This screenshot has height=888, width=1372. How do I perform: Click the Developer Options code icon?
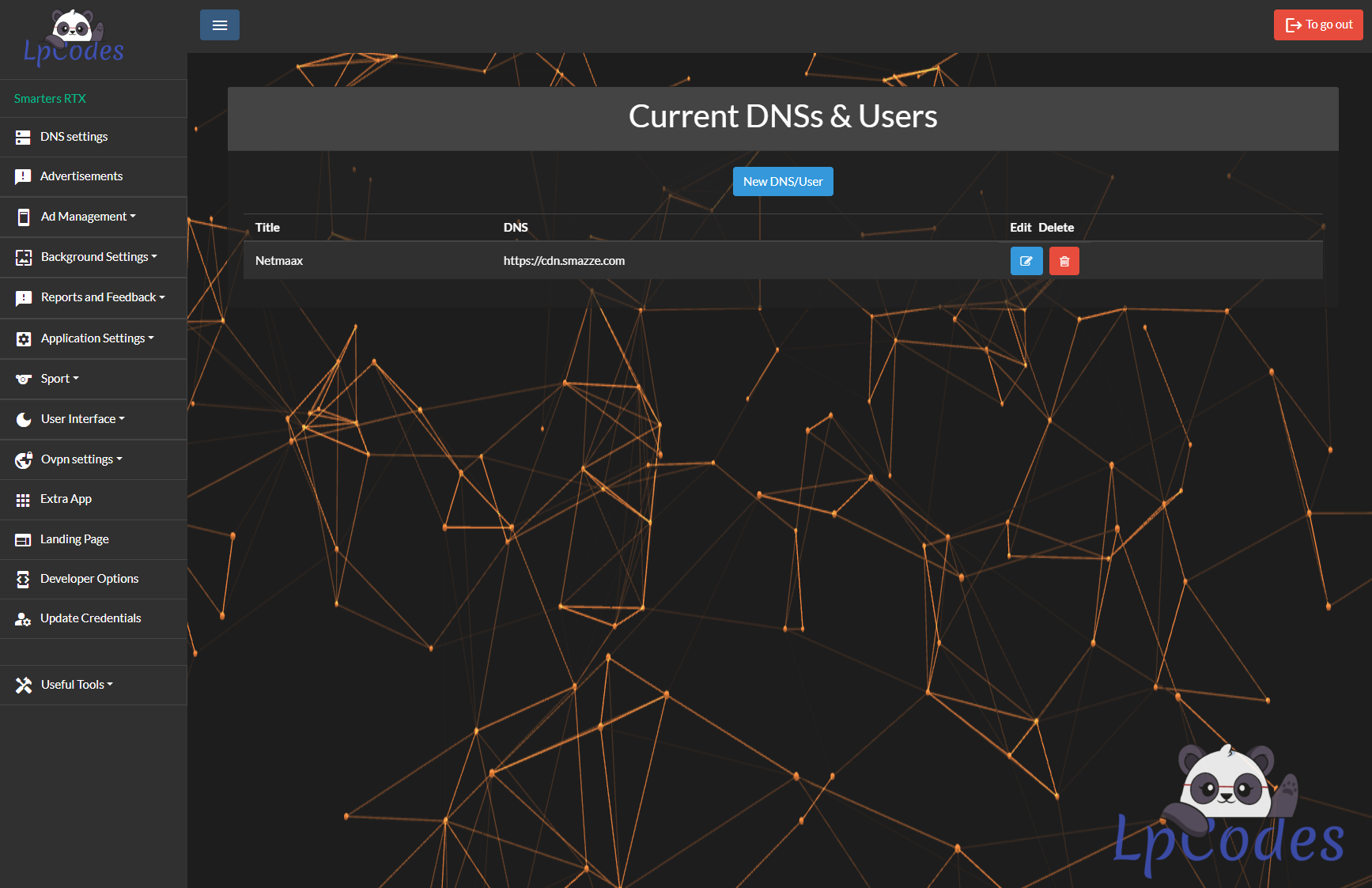point(23,580)
